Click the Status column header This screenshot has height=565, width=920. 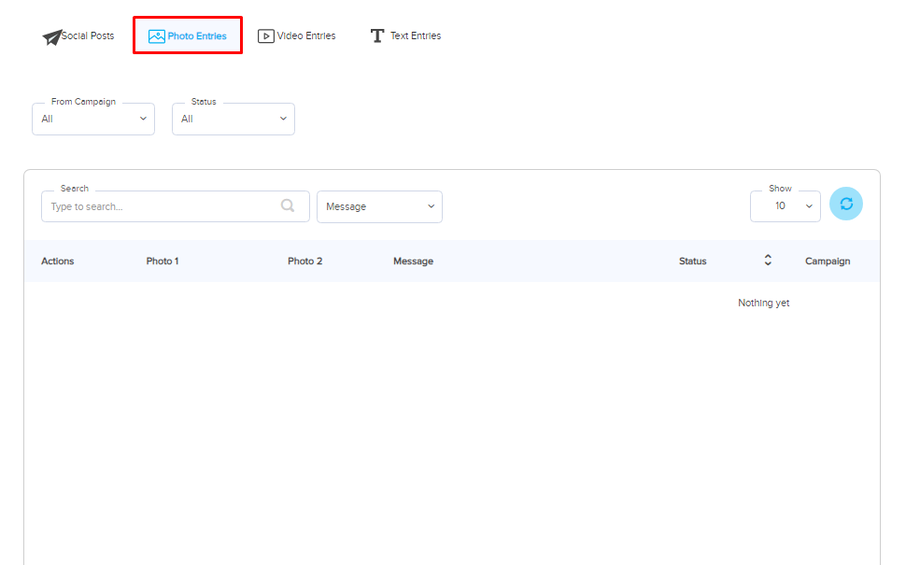[692, 261]
